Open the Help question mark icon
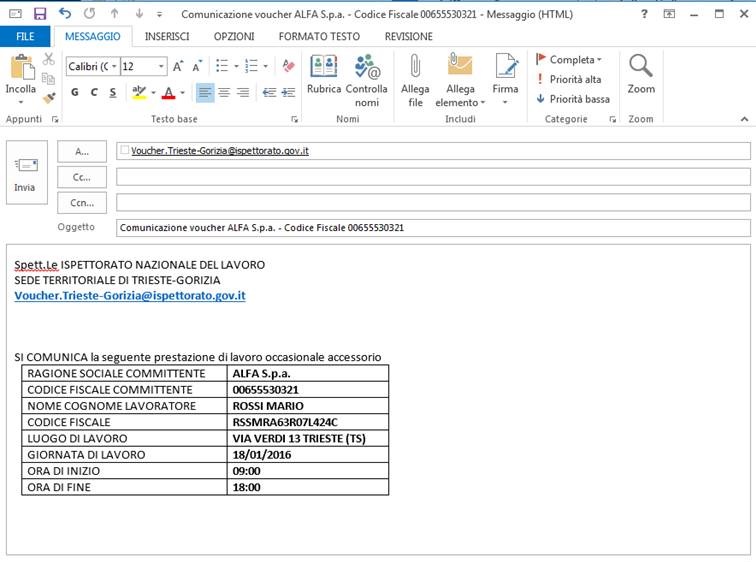The image size is (756, 562). (645, 14)
